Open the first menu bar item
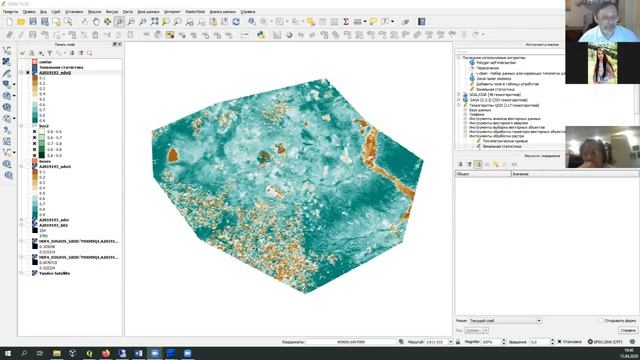The image size is (640, 360). click(x=10, y=12)
